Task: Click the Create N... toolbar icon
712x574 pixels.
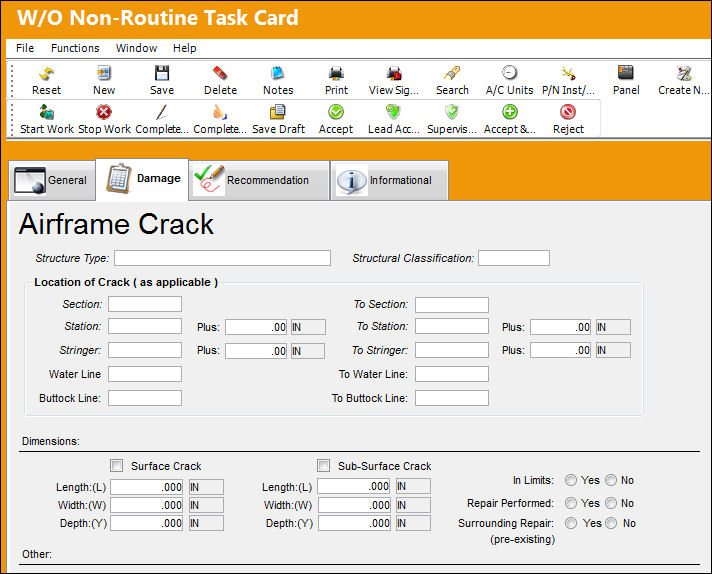Action: click(x=684, y=73)
